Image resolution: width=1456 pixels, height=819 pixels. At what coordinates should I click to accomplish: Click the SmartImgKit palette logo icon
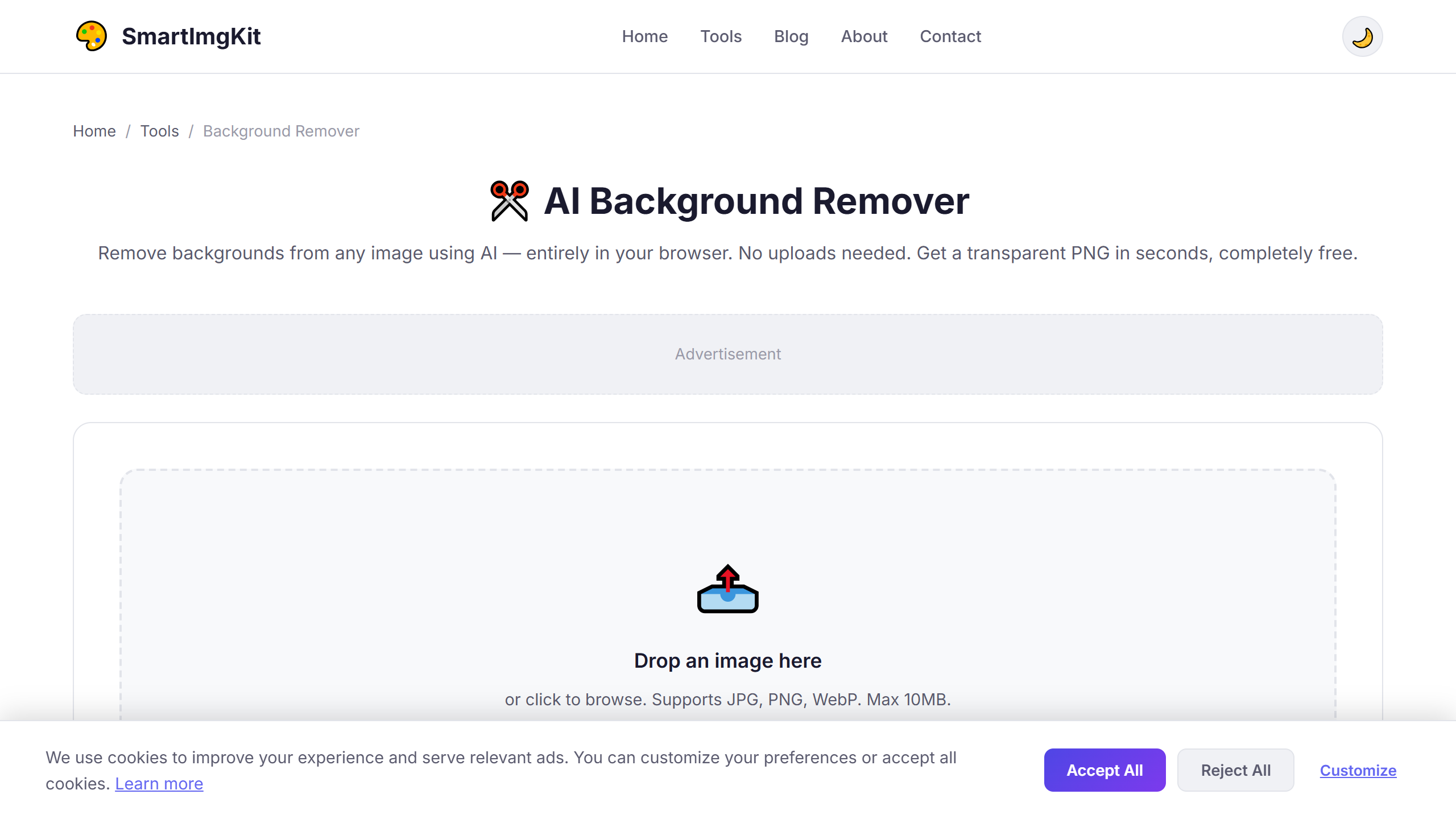tap(92, 36)
